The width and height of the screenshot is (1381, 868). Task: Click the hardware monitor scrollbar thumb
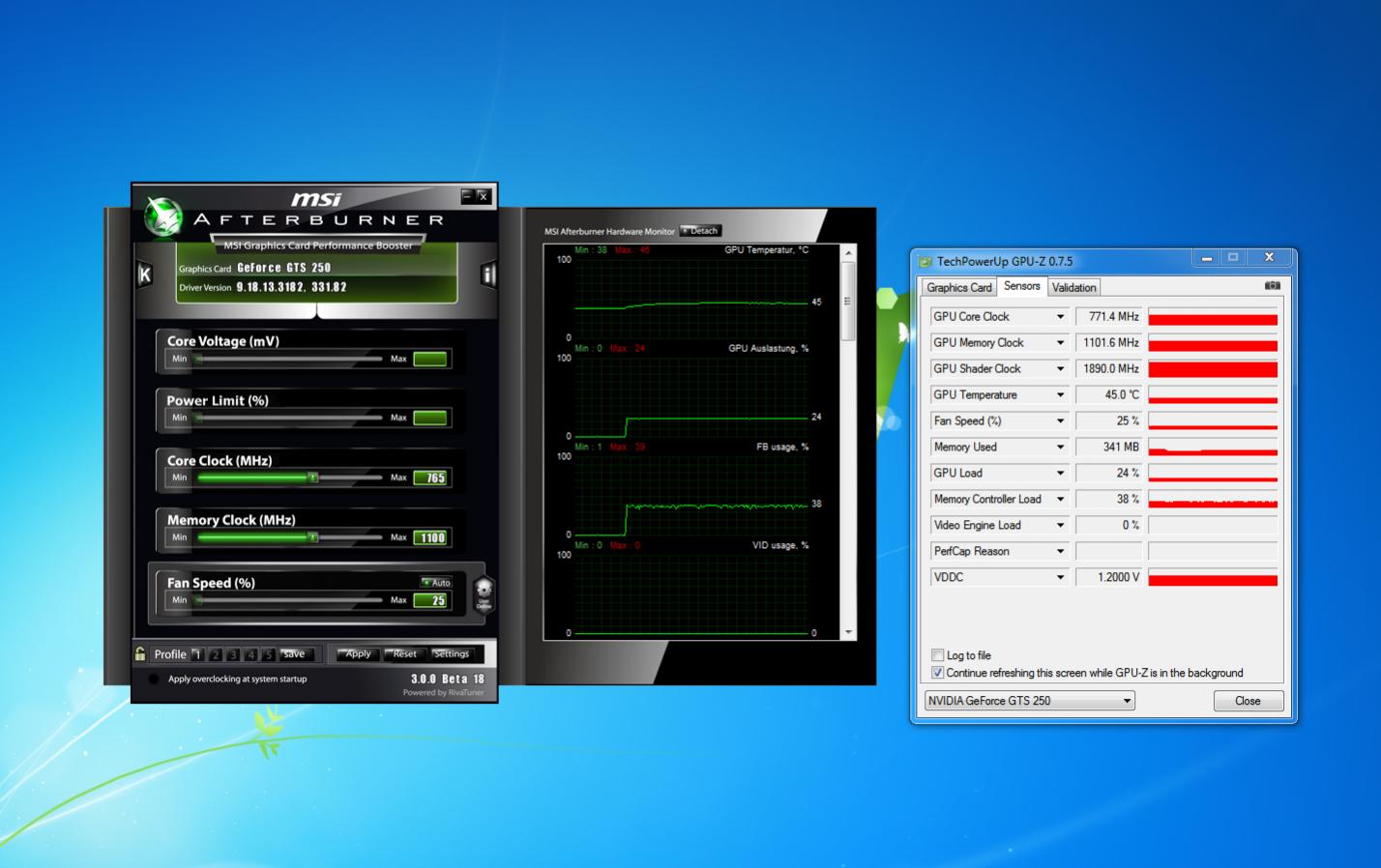pos(848,301)
